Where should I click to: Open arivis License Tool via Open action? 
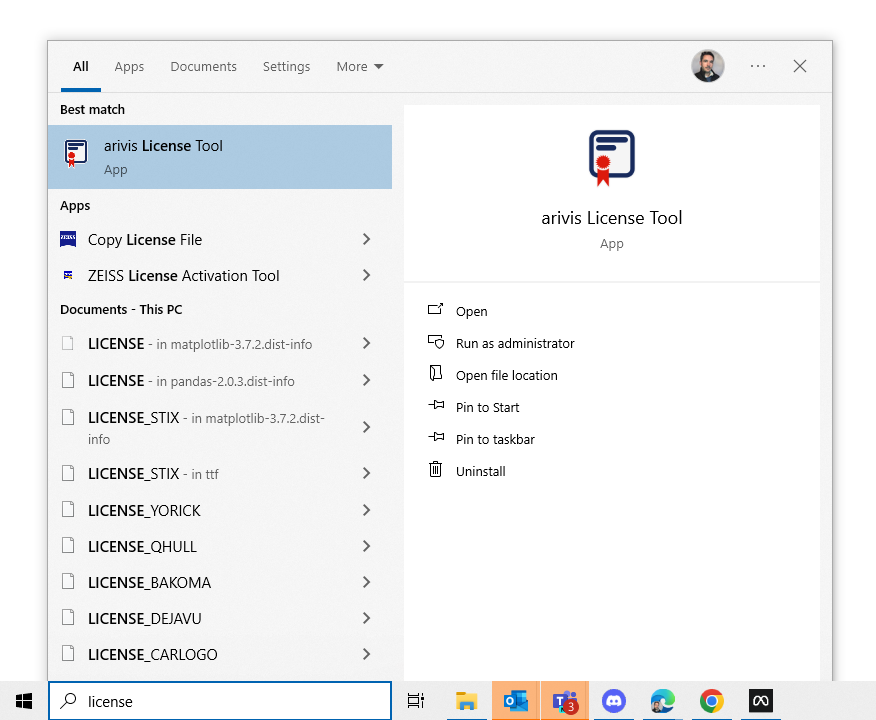pyautogui.click(x=471, y=311)
